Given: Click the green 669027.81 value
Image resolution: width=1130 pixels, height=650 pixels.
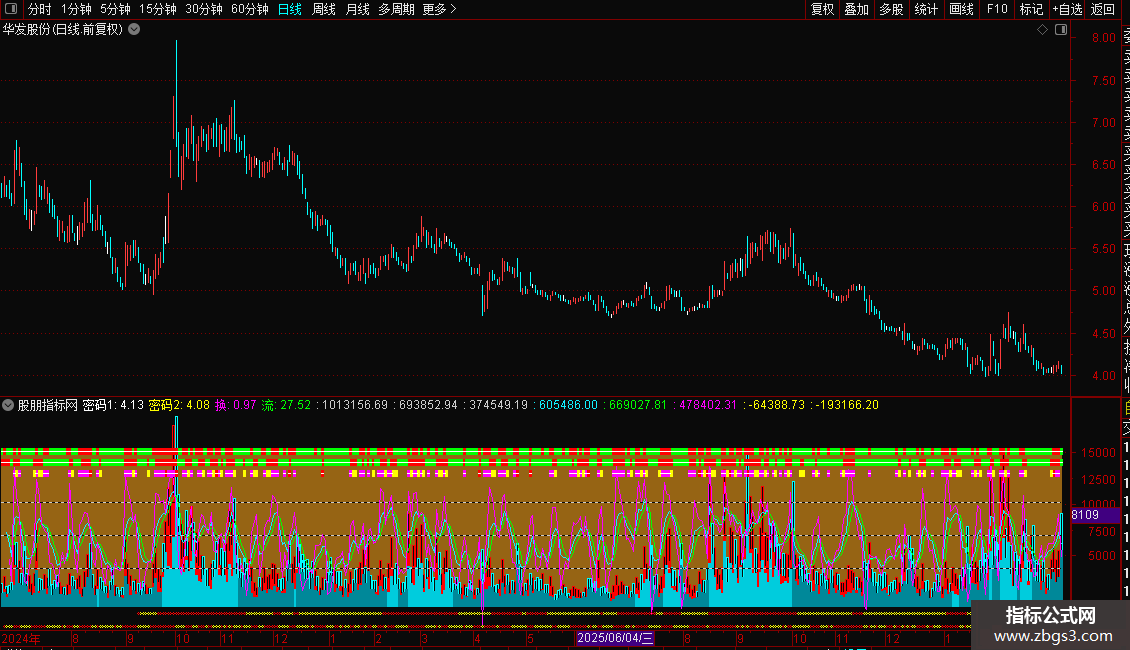Looking at the screenshot, I should pos(639,405).
